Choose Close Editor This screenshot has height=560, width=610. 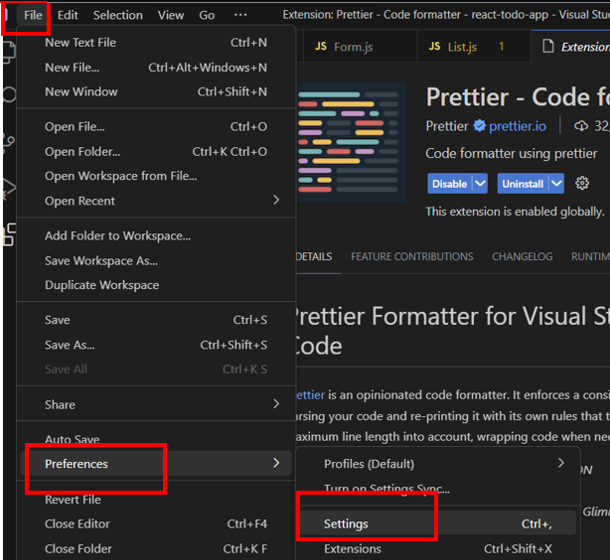point(156,524)
